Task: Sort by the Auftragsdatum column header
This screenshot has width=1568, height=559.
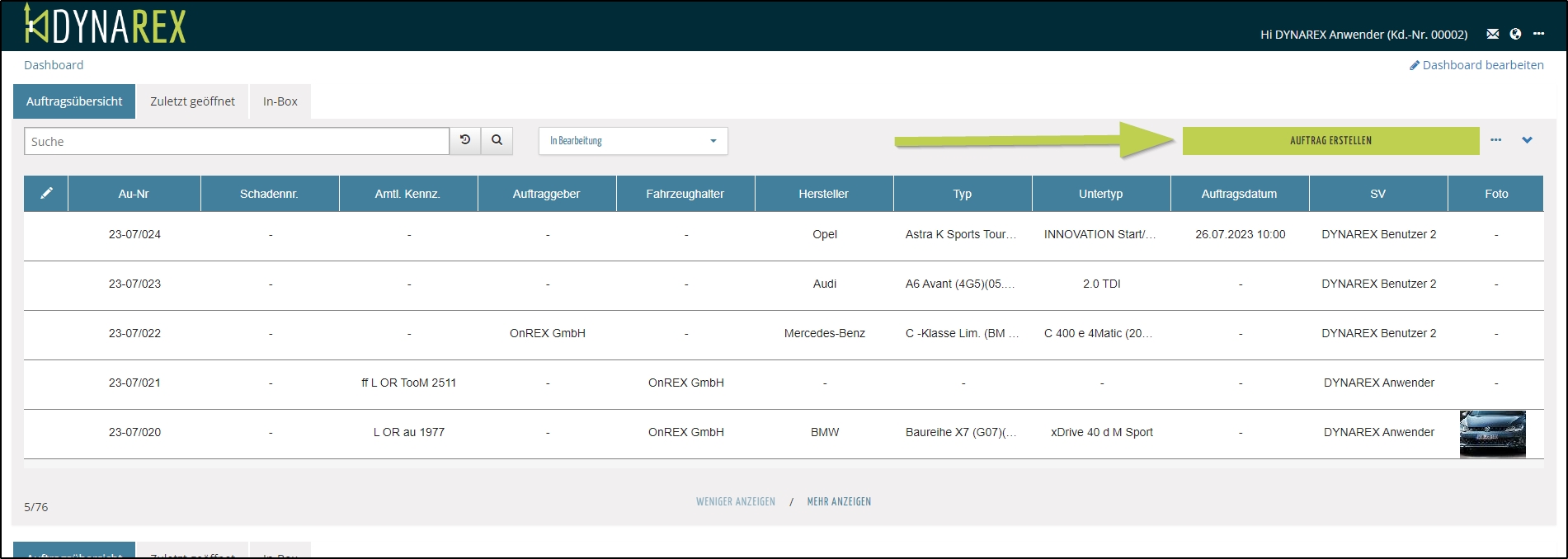Action: [x=1239, y=194]
